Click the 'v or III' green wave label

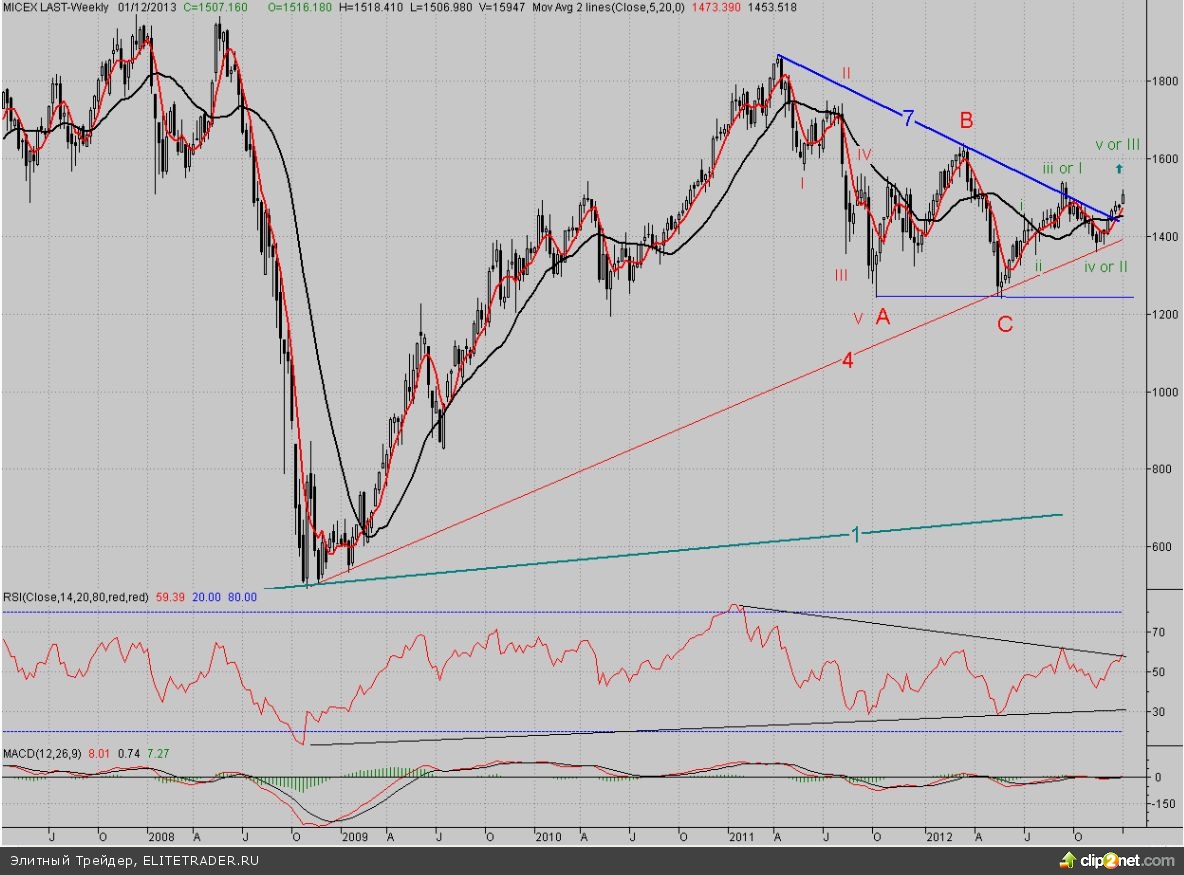(1117, 145)
